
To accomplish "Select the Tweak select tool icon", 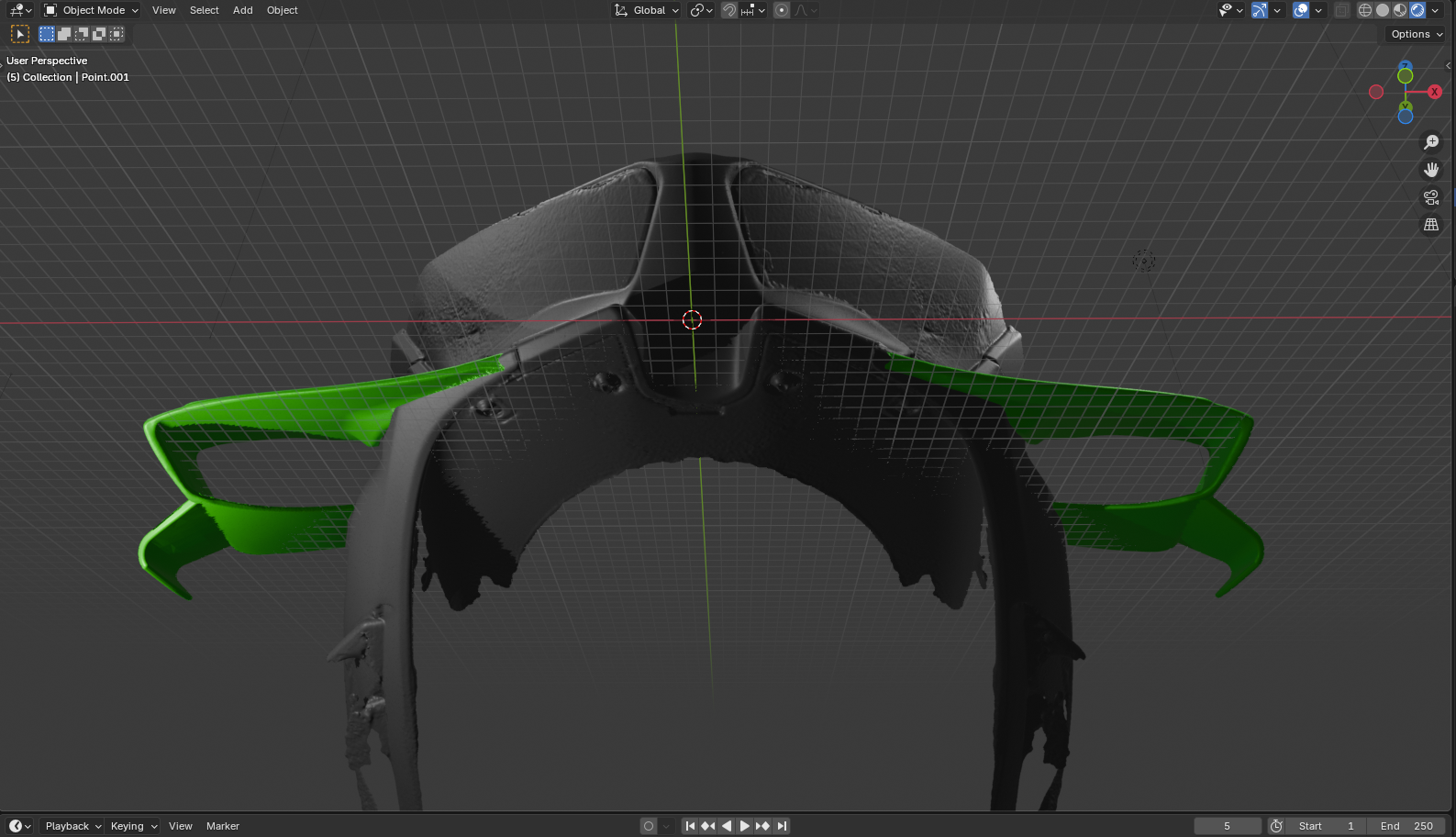I will point(19,34).
